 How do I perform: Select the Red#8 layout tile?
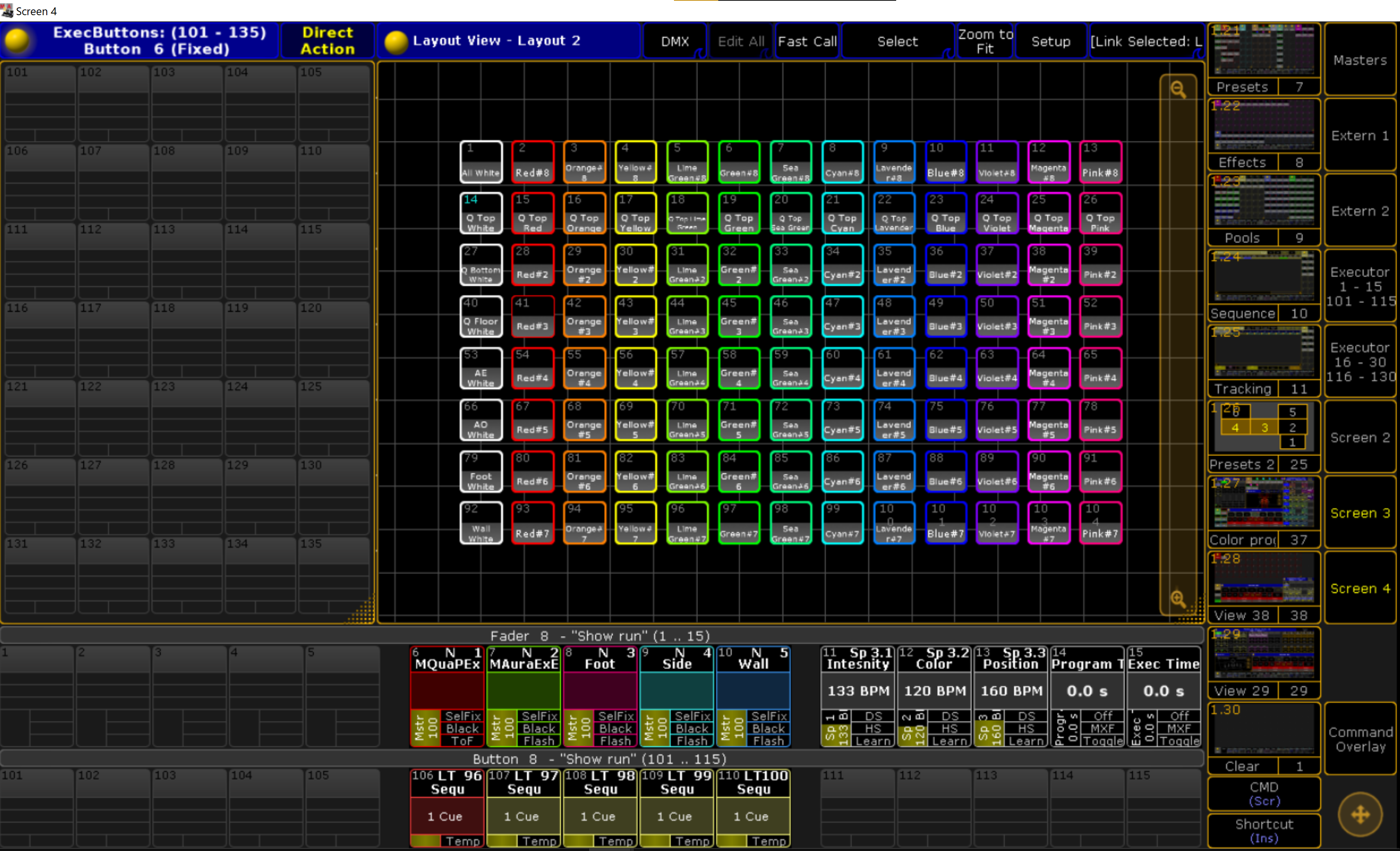(533, 162)
